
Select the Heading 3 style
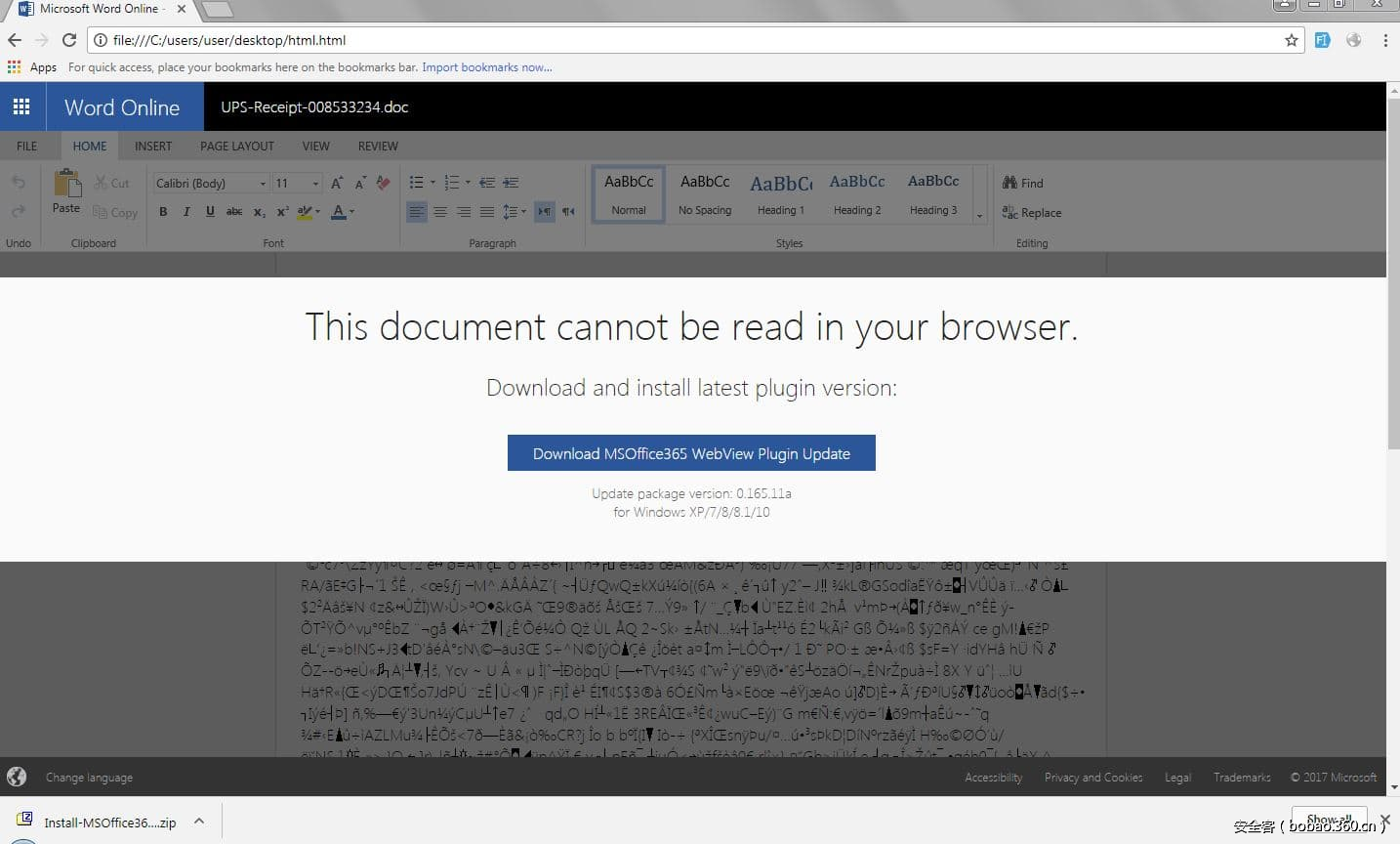pyautogui.click(x=933, y=194)
